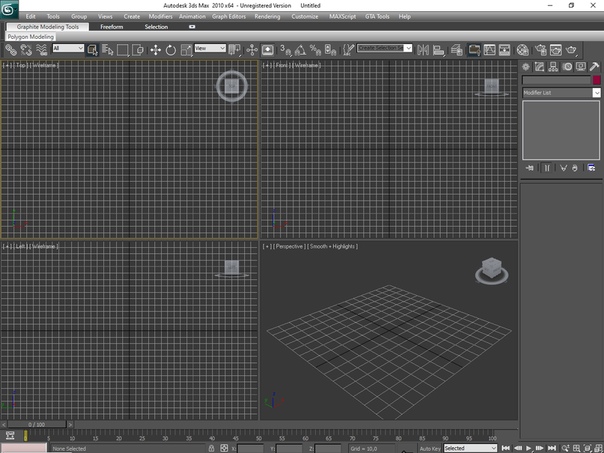Screen dimensions: 604x453
Task: Activate the Select and Move tool
Action: [156, 50]
